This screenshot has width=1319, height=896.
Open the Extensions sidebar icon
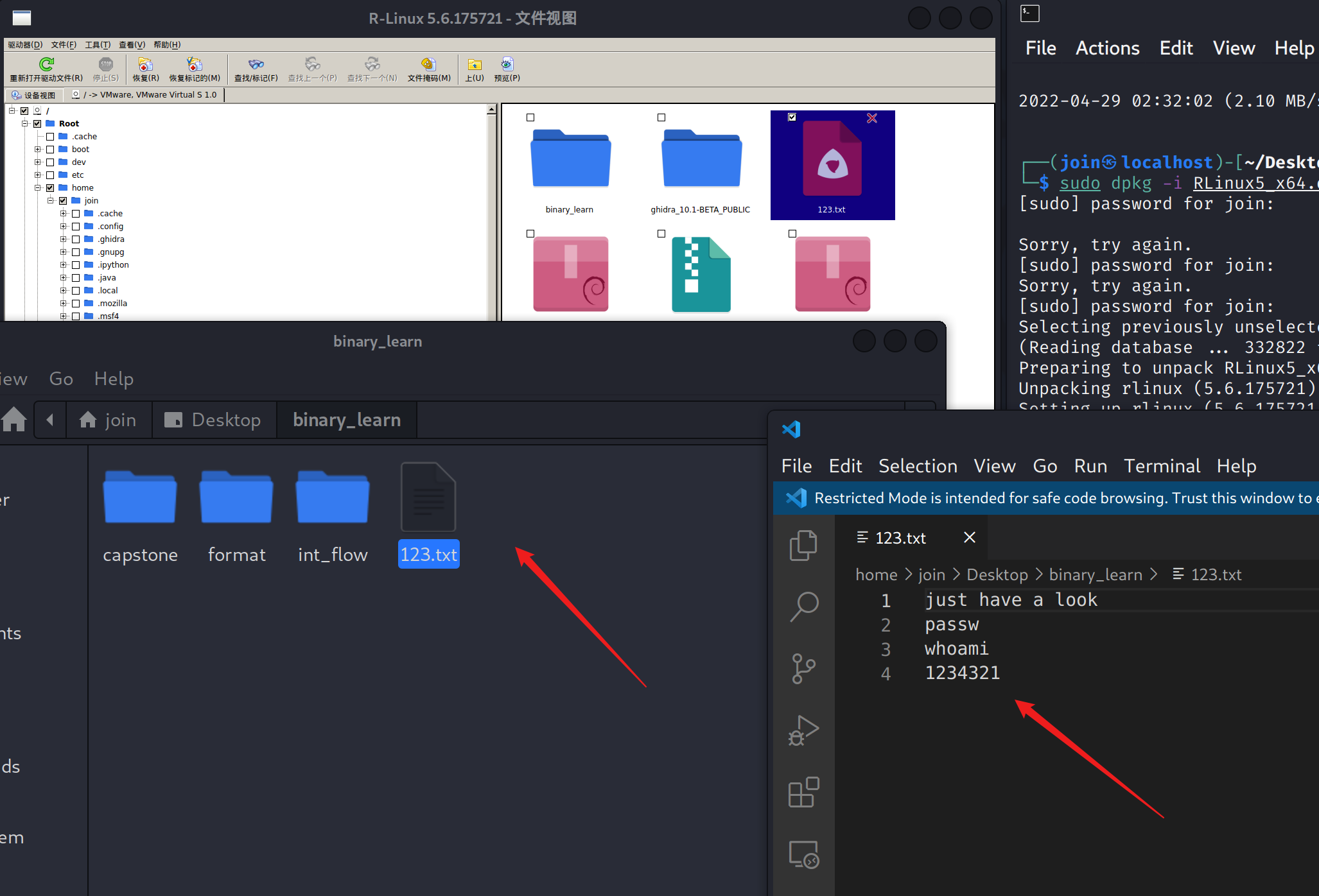(803, 792)
